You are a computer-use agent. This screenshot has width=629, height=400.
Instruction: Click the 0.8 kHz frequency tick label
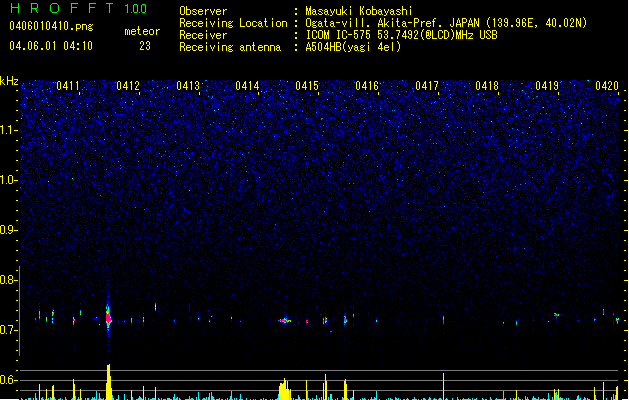tap(8, 280)
